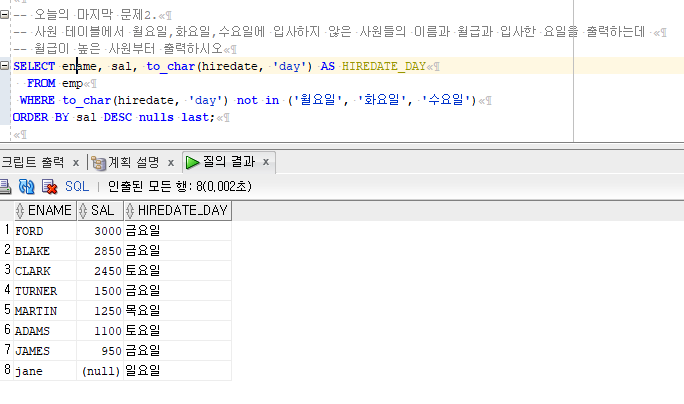The image size is (684, 404).
Task: Click the green run icon on 질의 결과 tab
Action: 192,162
